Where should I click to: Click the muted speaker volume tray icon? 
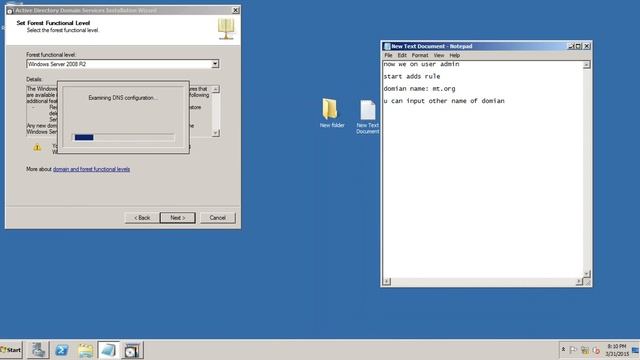coord(596,350)
